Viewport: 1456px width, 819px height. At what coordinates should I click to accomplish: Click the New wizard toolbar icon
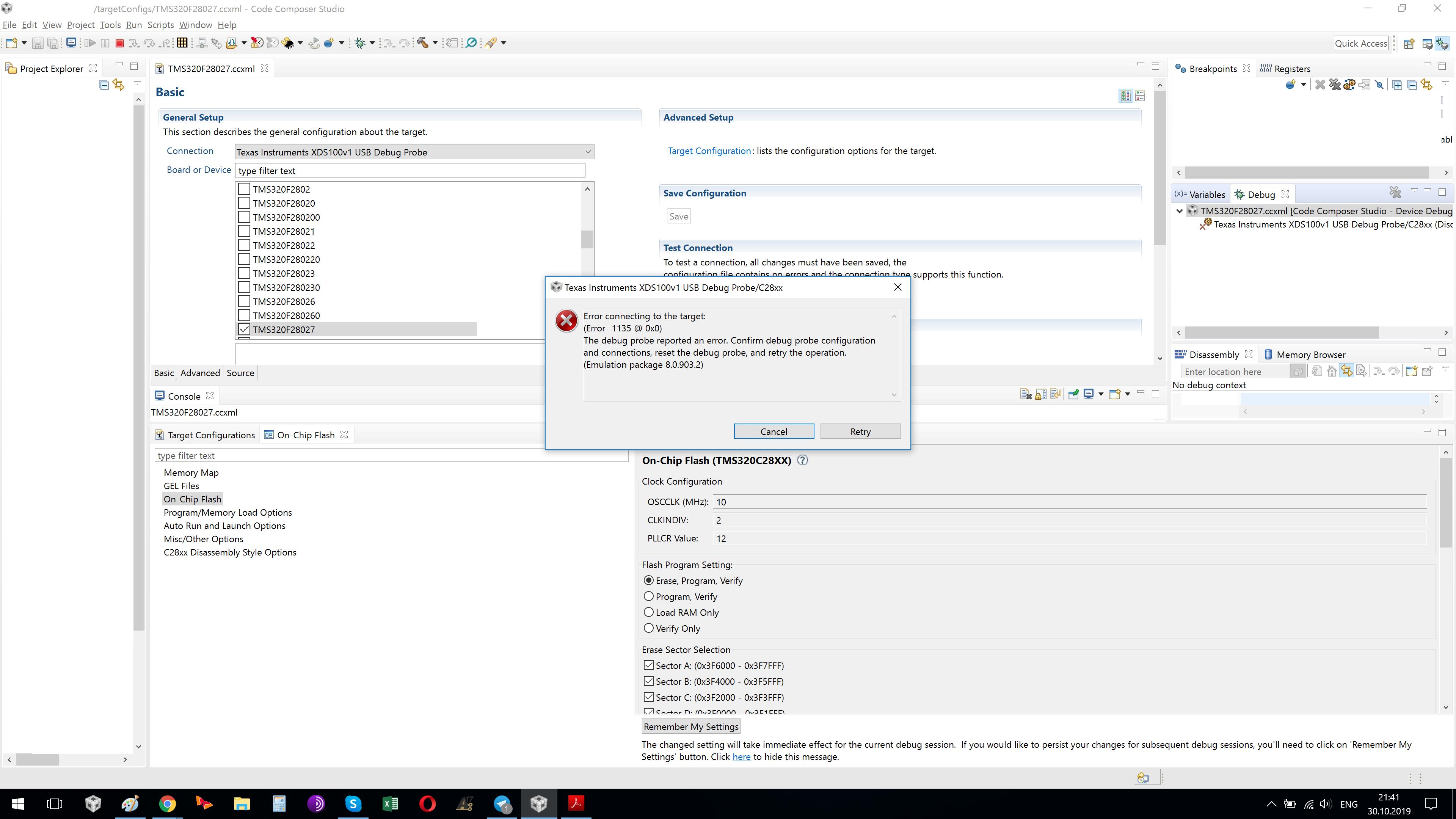tap(11, 43)
